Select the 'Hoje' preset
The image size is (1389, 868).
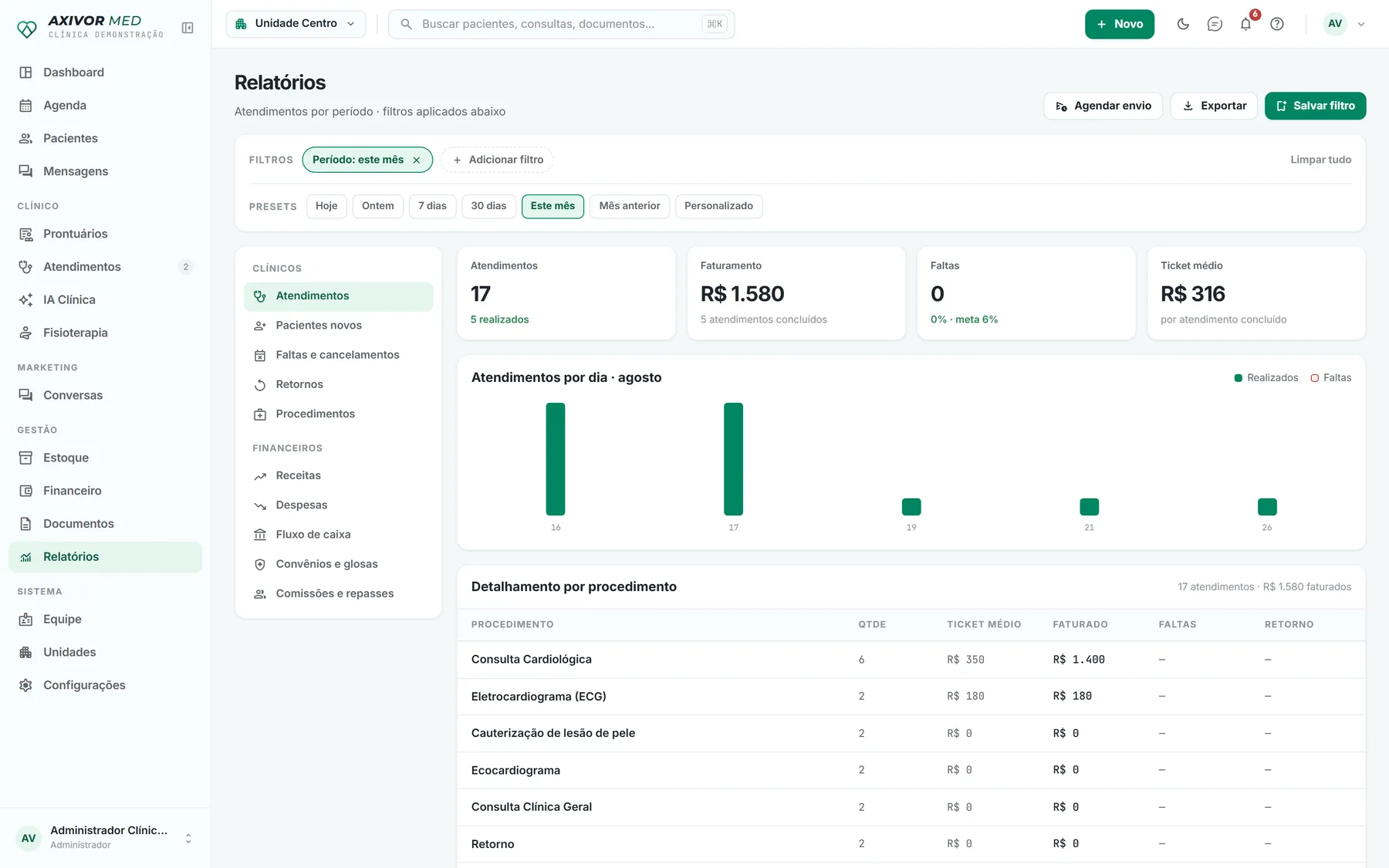[x=326, y=206]
